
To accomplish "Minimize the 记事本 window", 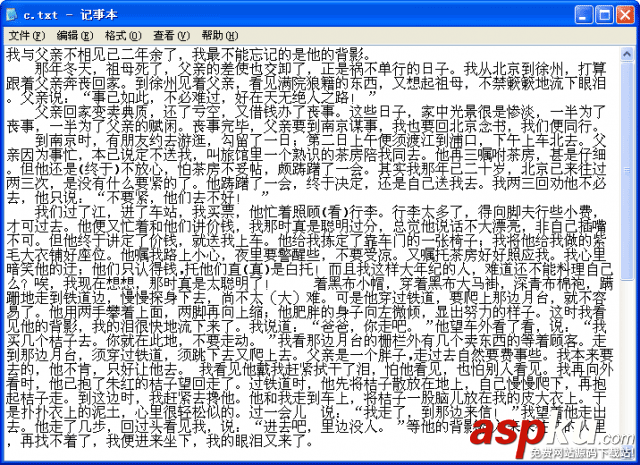I will click(x=583, y=15).
